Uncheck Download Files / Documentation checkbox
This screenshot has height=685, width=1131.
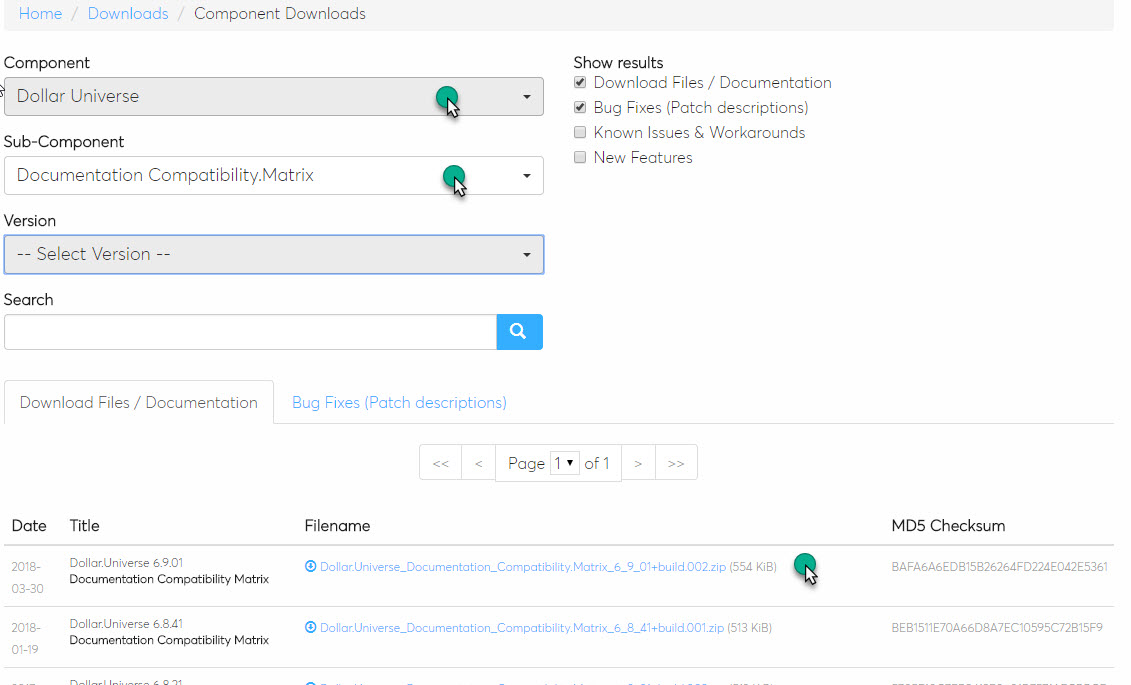click(580, 82)
